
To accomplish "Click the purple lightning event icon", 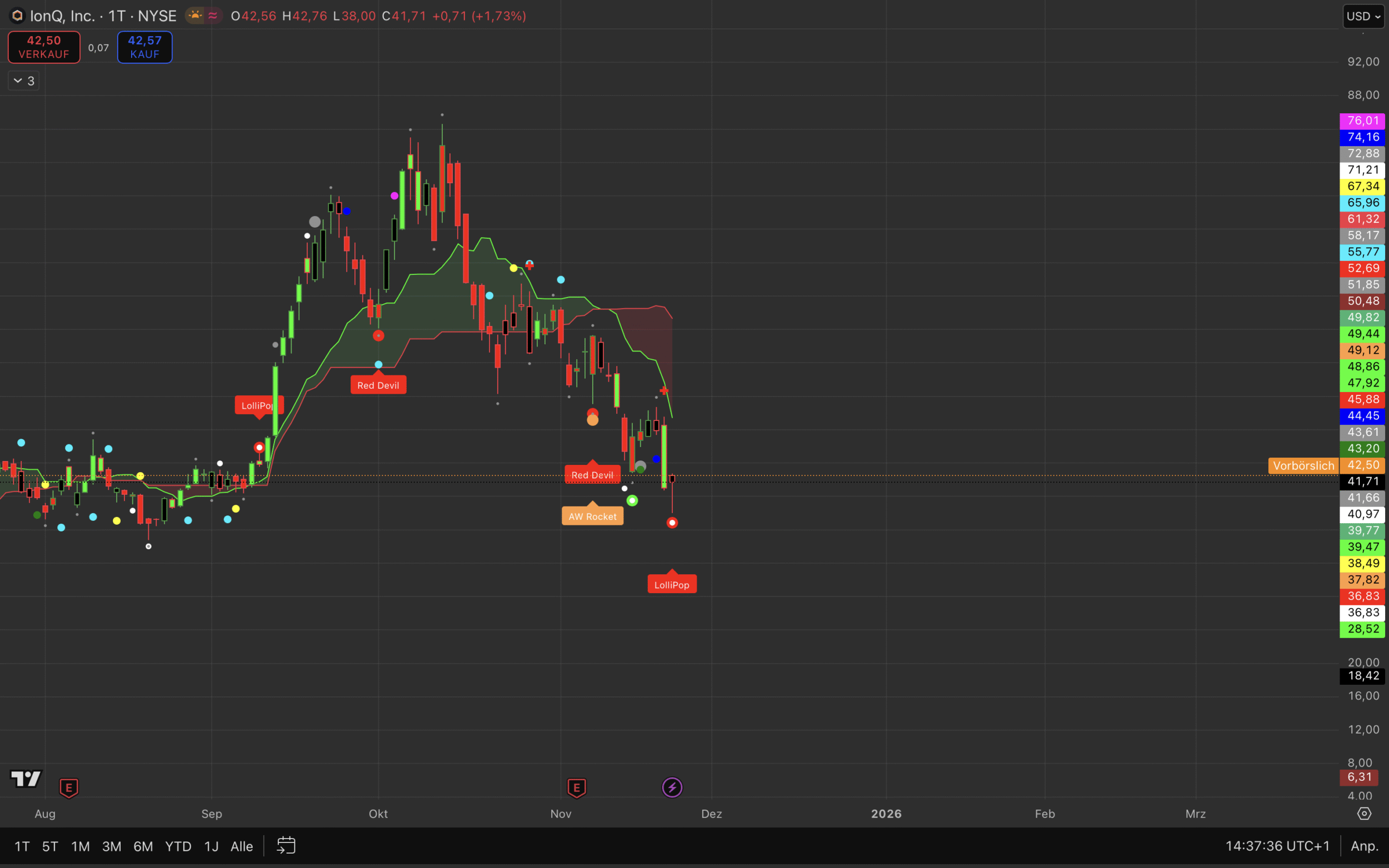I will point(672,787).
